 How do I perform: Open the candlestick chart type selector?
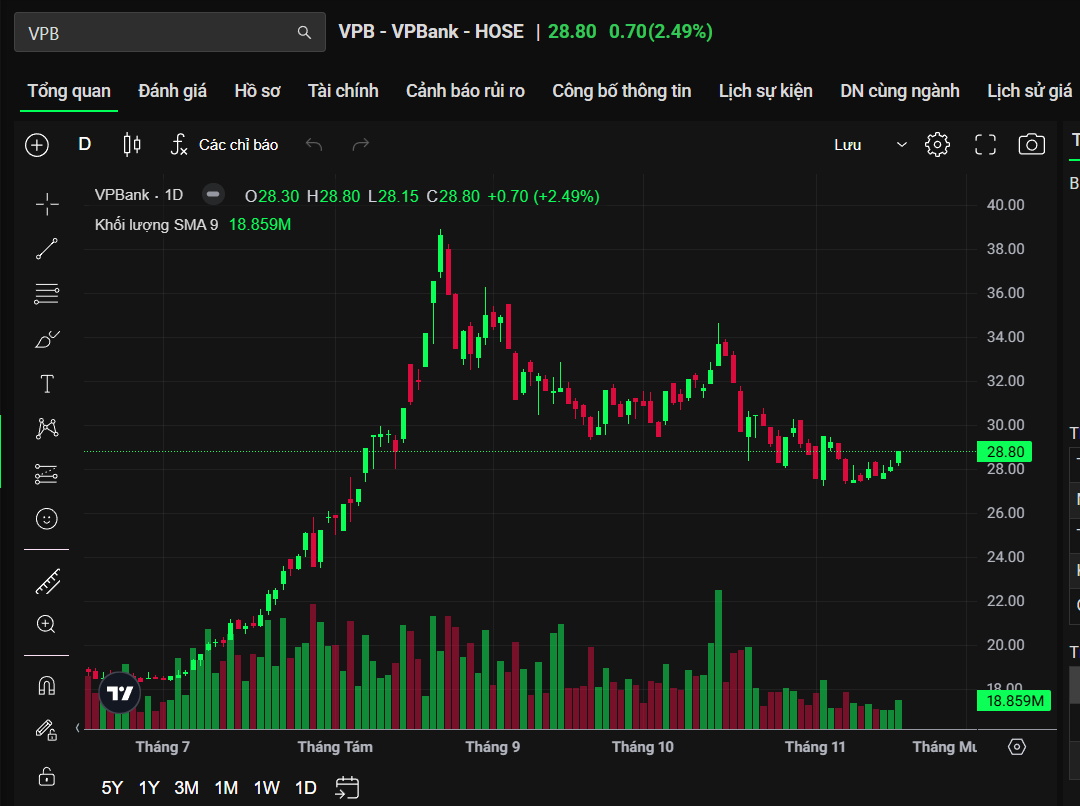click(x=131, y=145)
